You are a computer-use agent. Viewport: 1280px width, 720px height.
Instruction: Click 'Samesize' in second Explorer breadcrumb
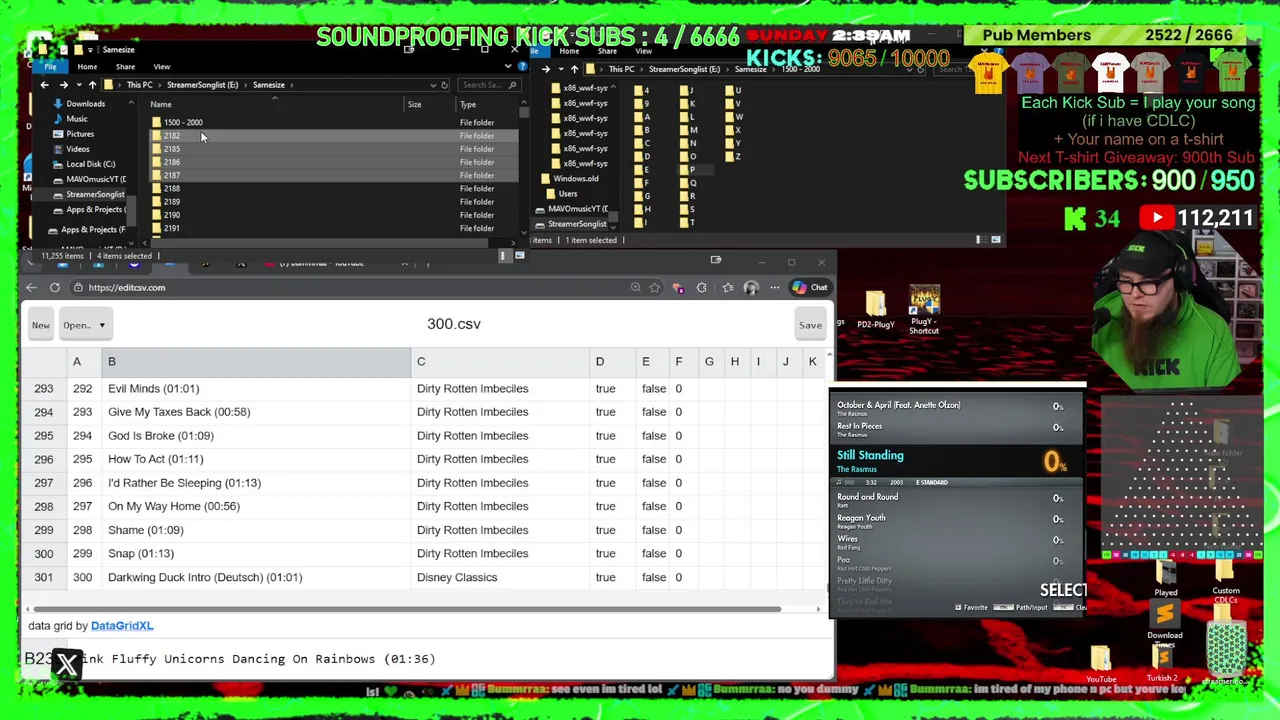750,70
